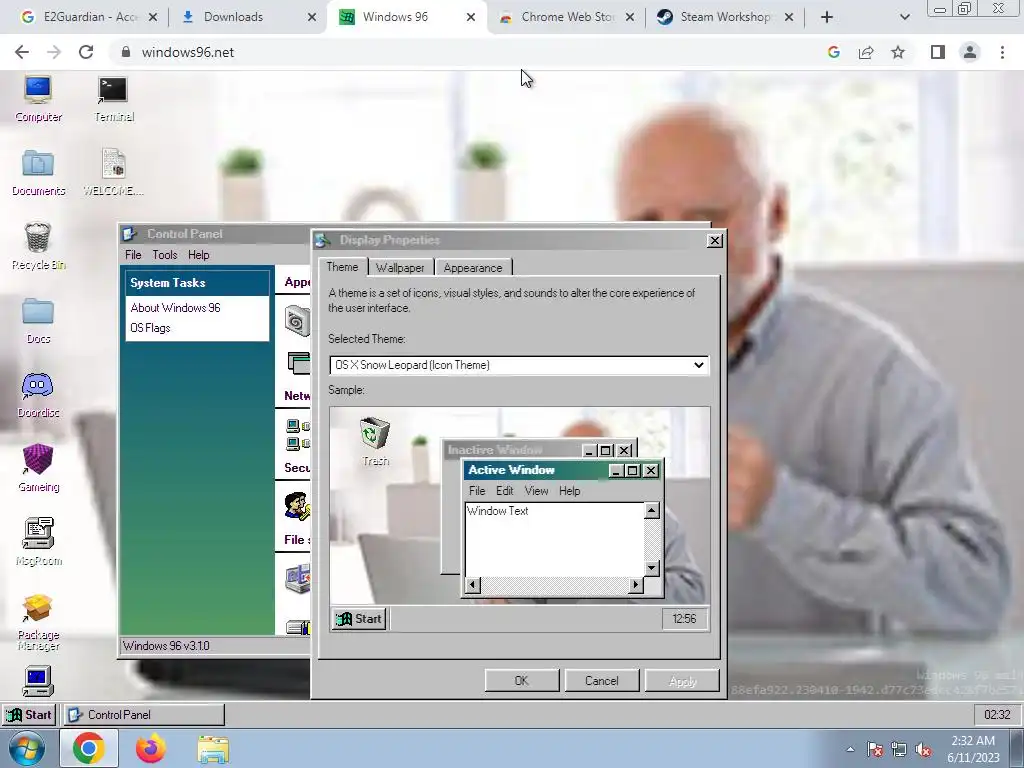The width and height of the screenshot is (1024, 768).
Task: Click OS Flags link
Action: (x=150, y=328)
